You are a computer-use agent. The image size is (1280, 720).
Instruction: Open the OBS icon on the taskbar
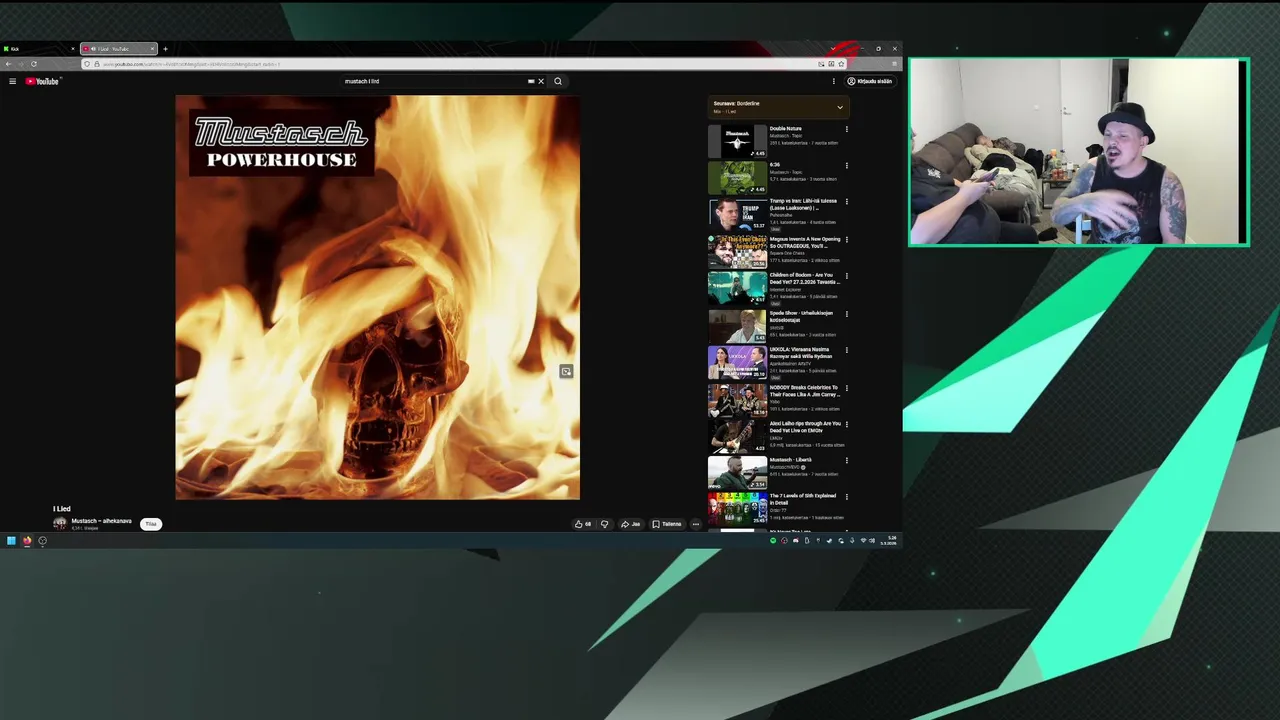43,541
